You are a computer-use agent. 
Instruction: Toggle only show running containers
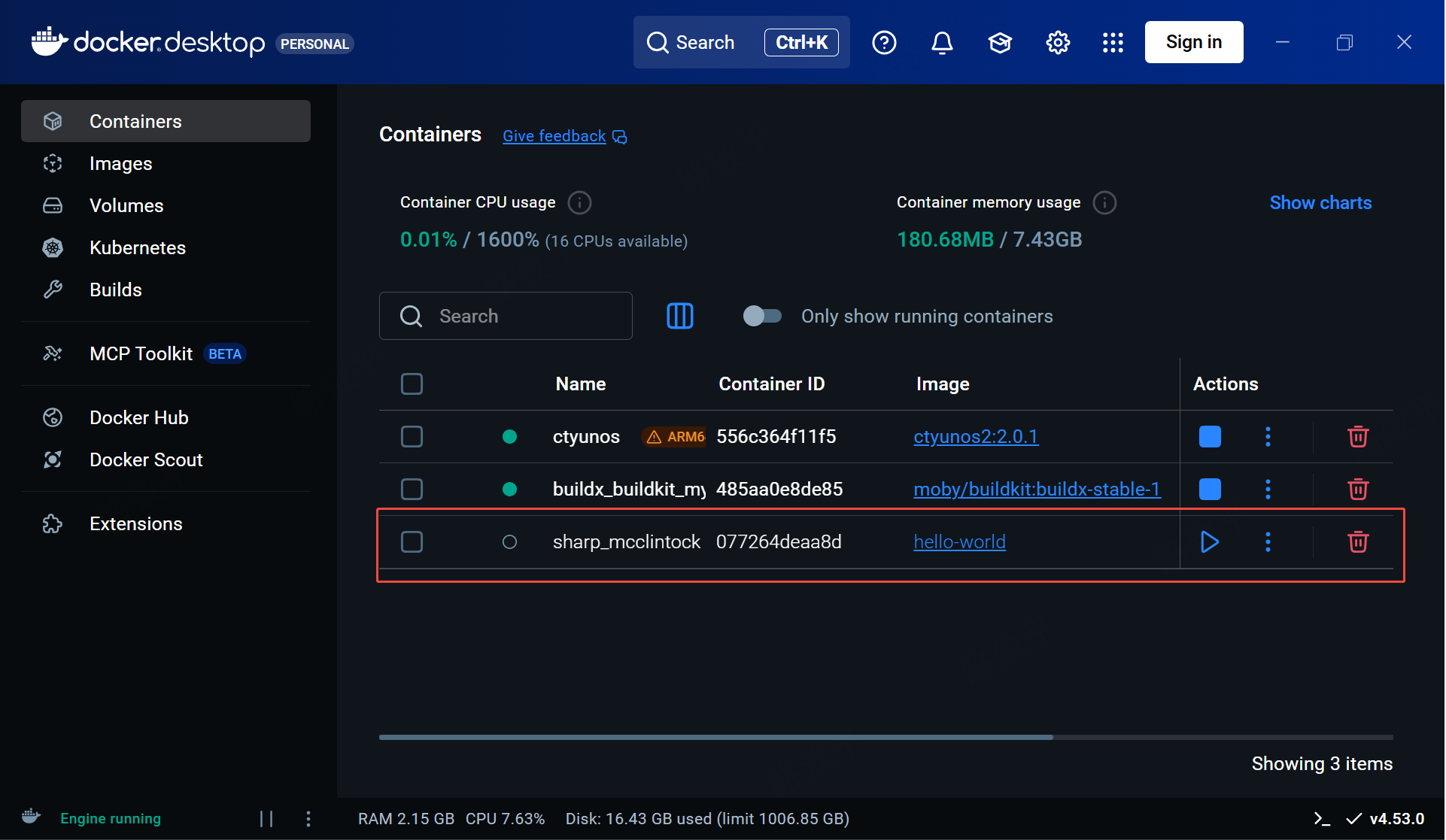(x=762, y=316)
